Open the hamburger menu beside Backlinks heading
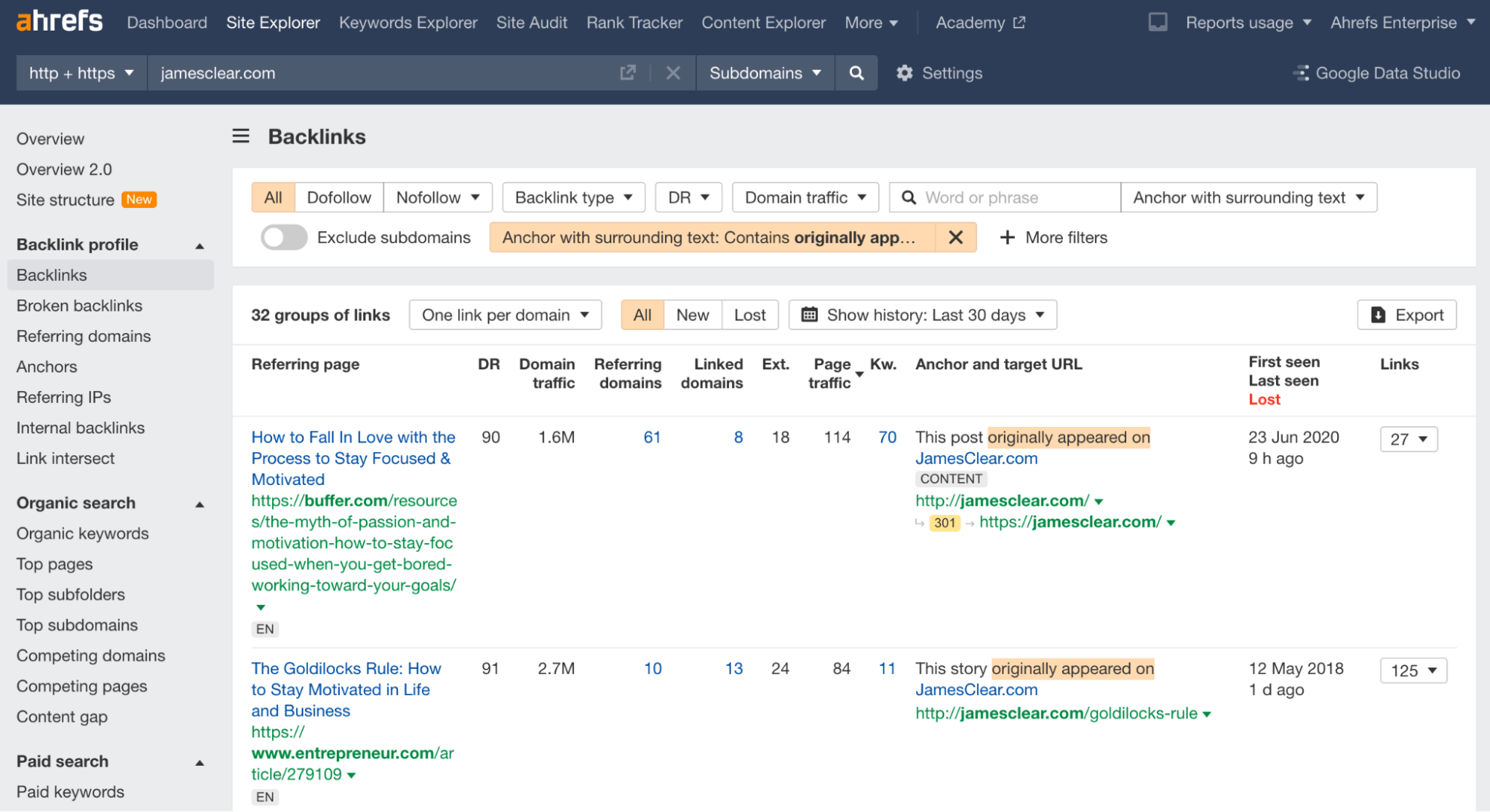Viewport: 1490px width, 812px height. point(240,136)
